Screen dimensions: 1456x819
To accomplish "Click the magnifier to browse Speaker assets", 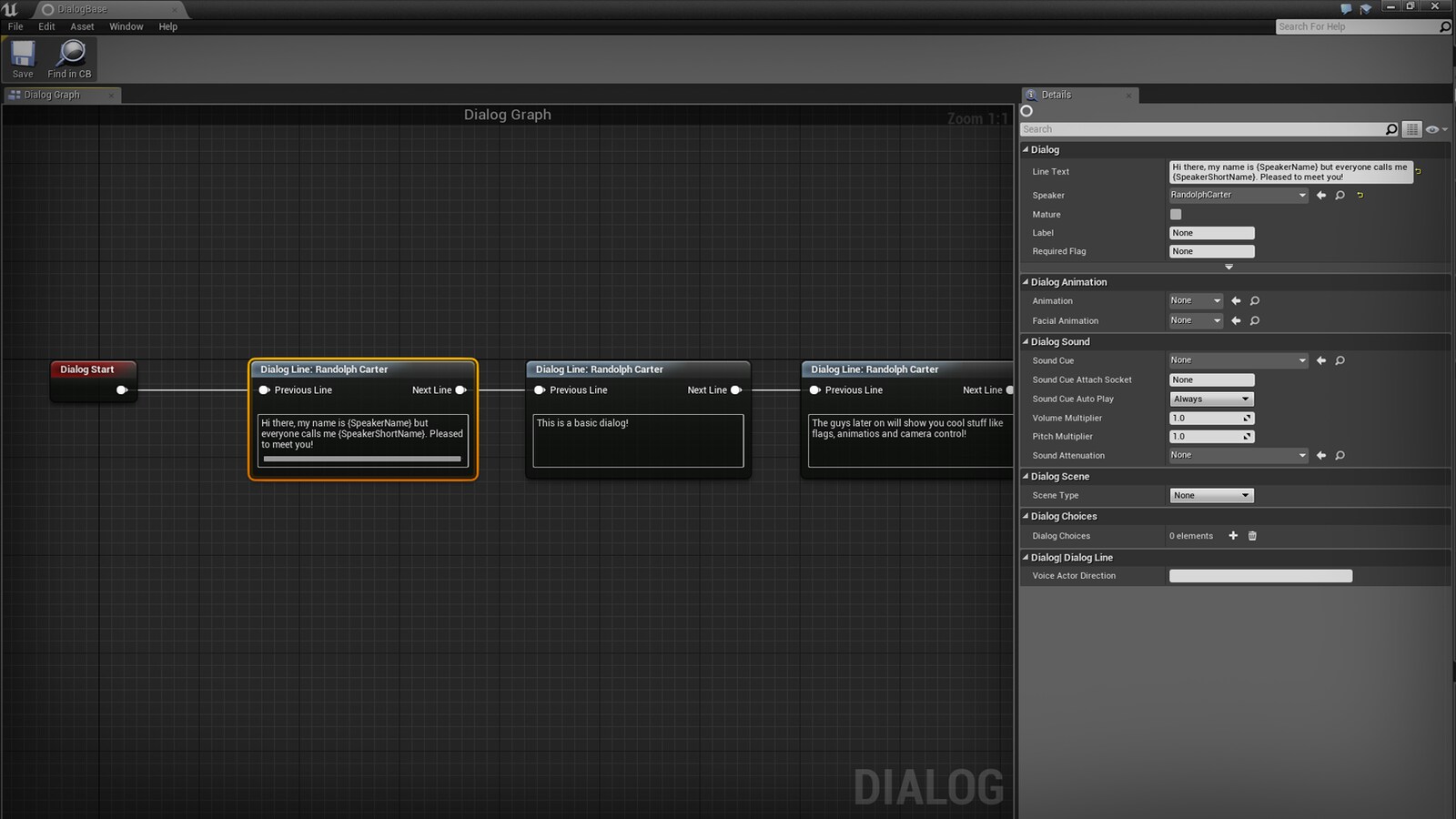I will click(1340, 195).
